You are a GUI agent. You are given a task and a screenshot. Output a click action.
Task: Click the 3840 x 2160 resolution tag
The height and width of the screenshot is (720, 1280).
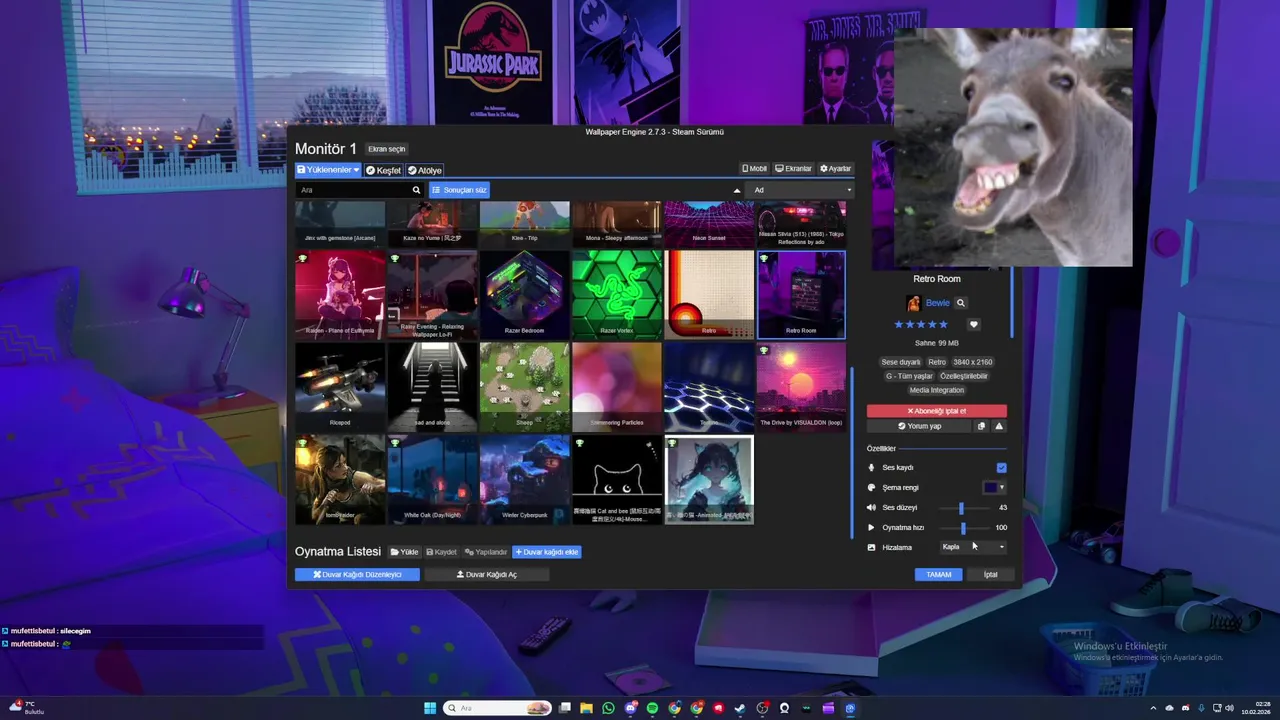[974, 362]
